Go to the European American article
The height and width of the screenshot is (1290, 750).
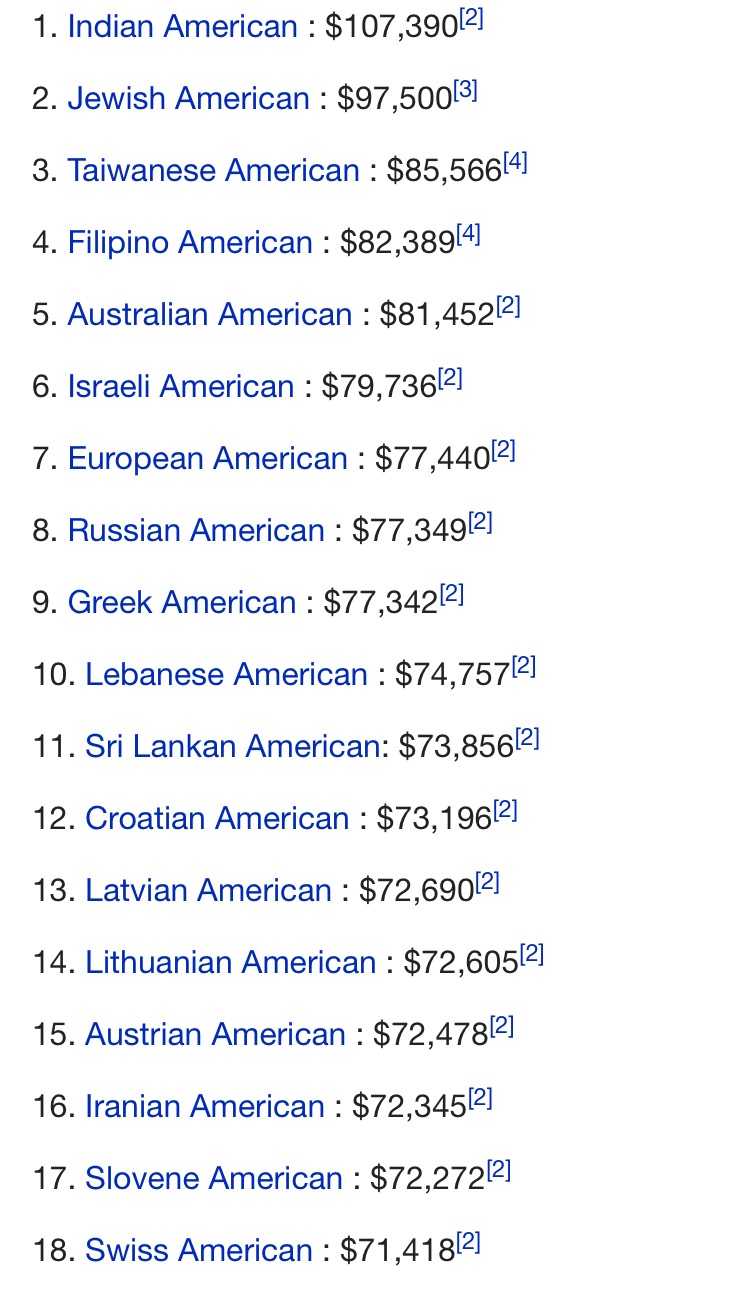207,459
